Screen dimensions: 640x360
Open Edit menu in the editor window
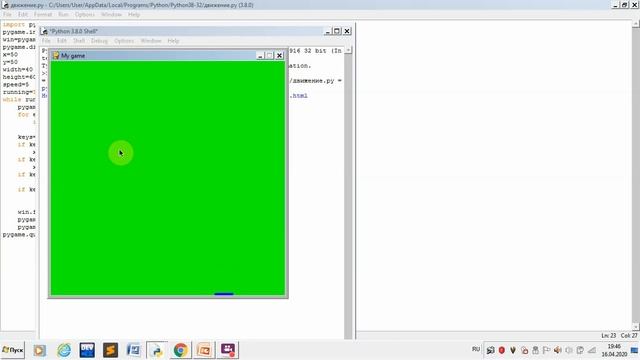click(x=23, y=14)
